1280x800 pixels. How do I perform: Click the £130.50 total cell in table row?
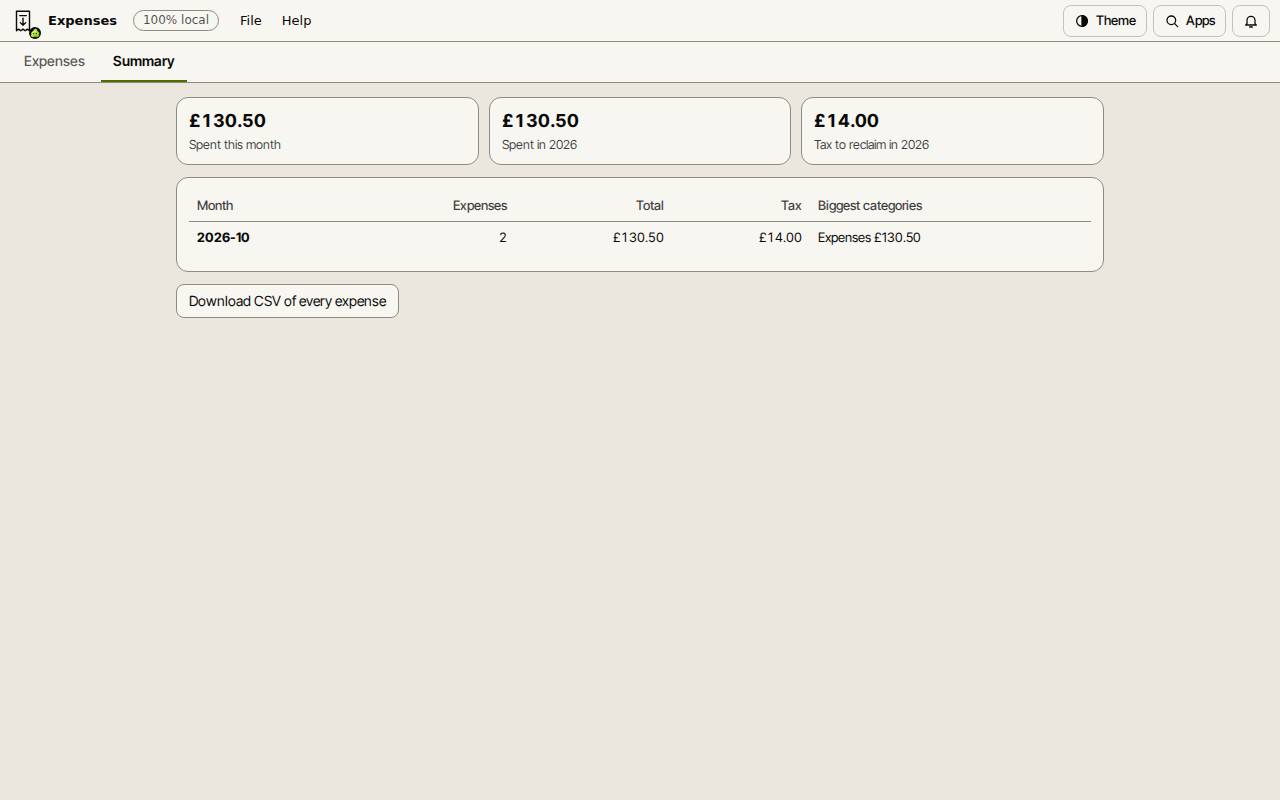pos(638,237)
